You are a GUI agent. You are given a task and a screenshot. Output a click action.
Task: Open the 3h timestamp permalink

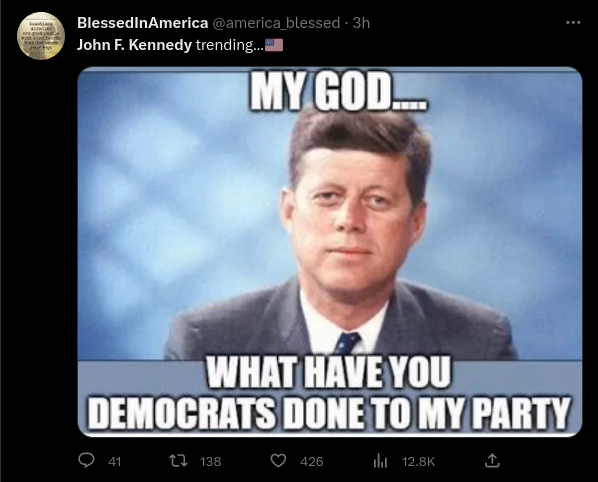click(x=361, y=23)
